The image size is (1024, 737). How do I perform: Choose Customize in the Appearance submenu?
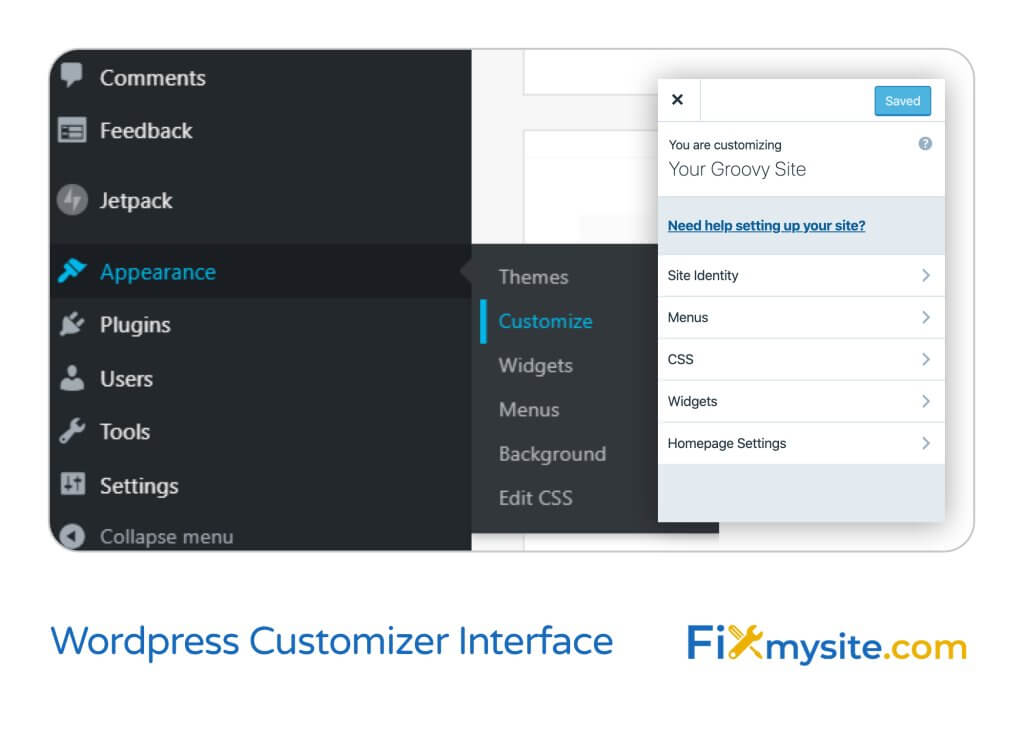(x=545, y=321)
